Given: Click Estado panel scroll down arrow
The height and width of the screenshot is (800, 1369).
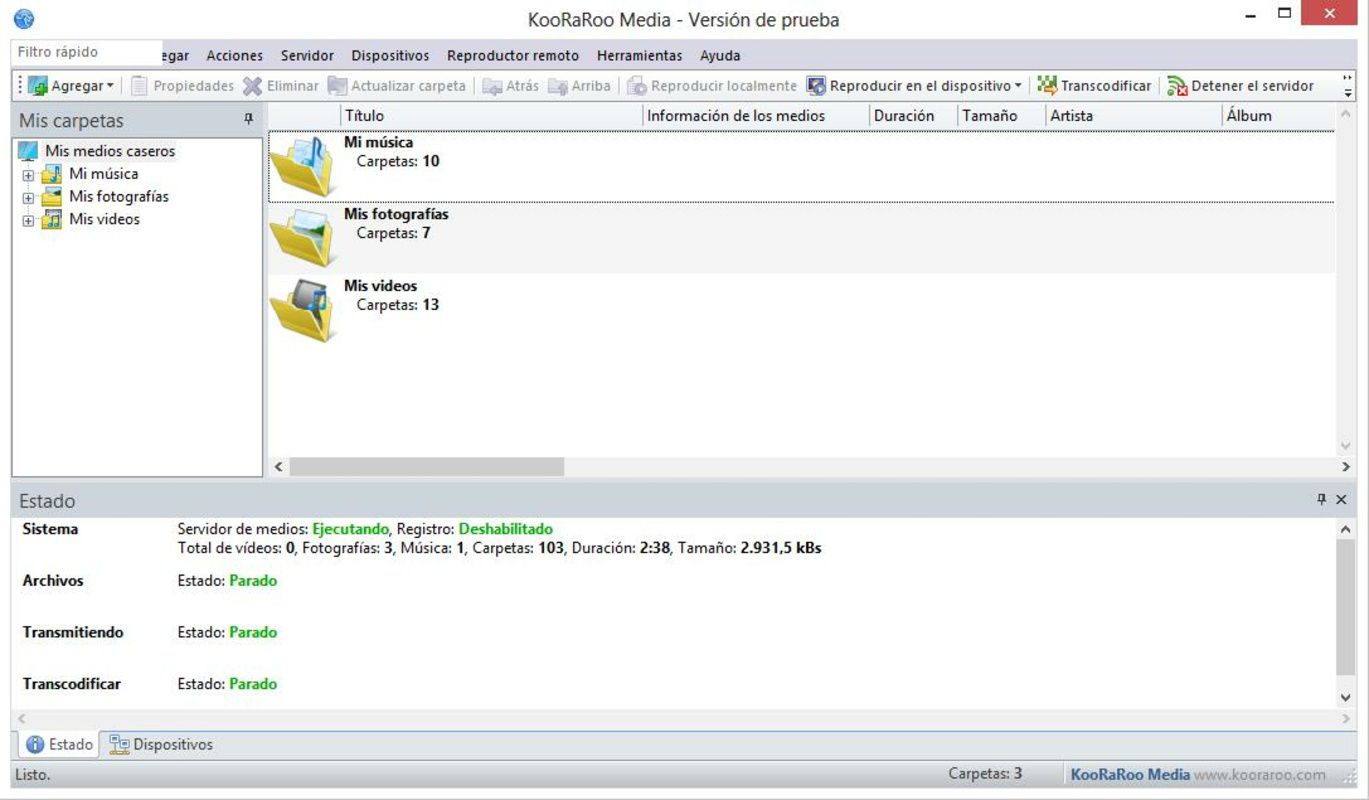Looking at the screenshot, I should [1345, 698].
